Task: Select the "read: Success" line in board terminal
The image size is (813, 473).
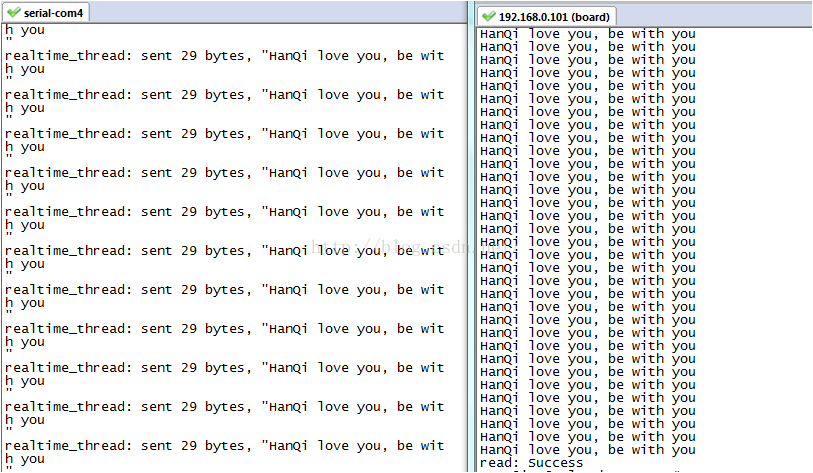Action: point(531,463)
